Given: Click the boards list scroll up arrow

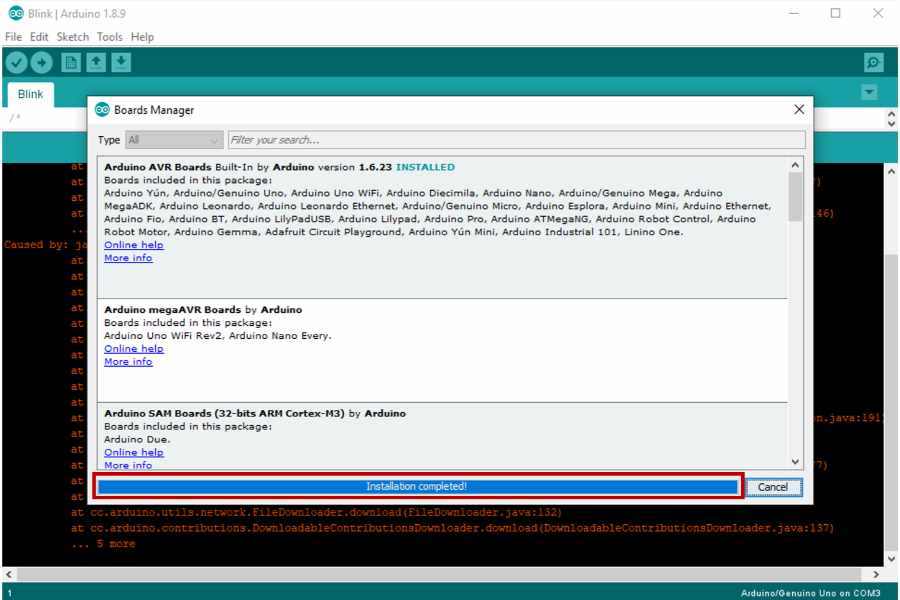Looking at the screenshot, I should 795,165.
